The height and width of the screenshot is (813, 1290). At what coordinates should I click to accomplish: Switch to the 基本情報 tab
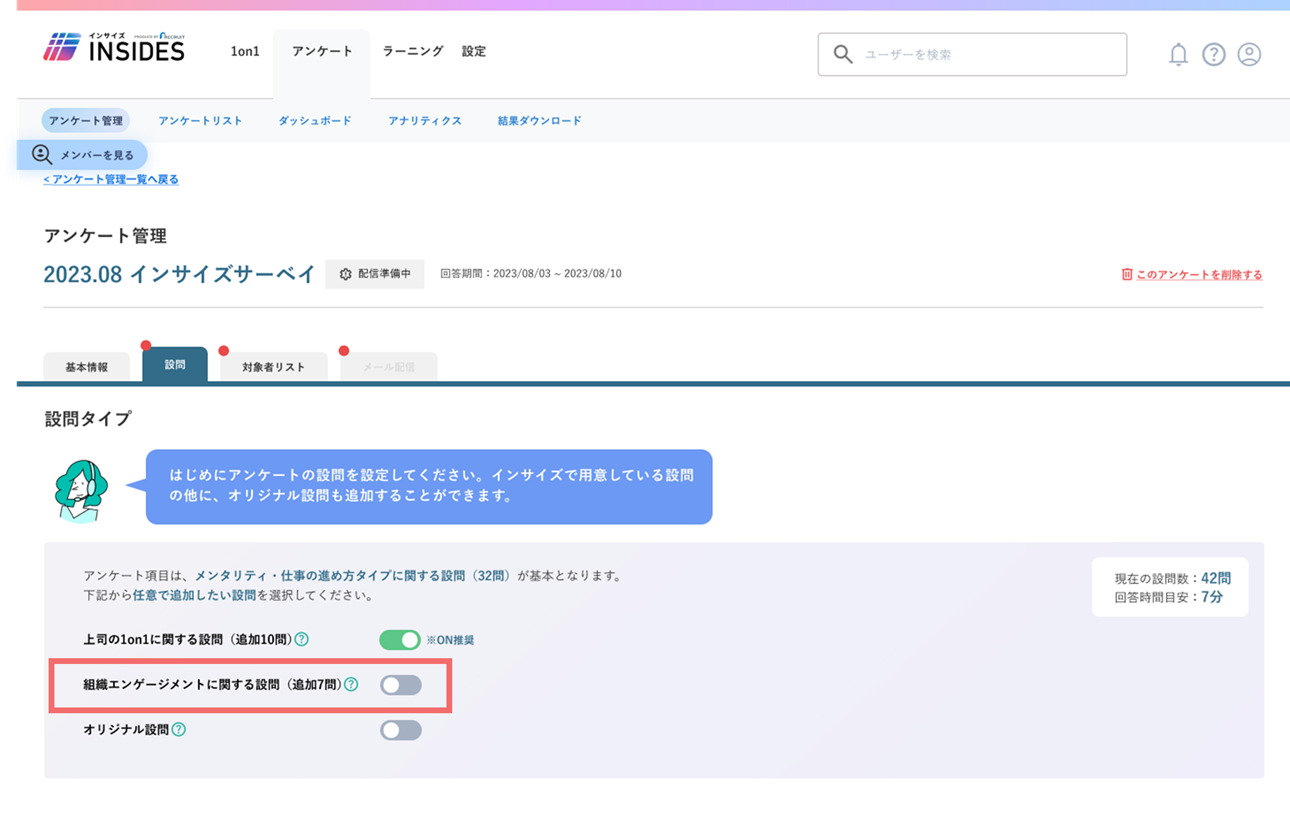click(87, 367)
